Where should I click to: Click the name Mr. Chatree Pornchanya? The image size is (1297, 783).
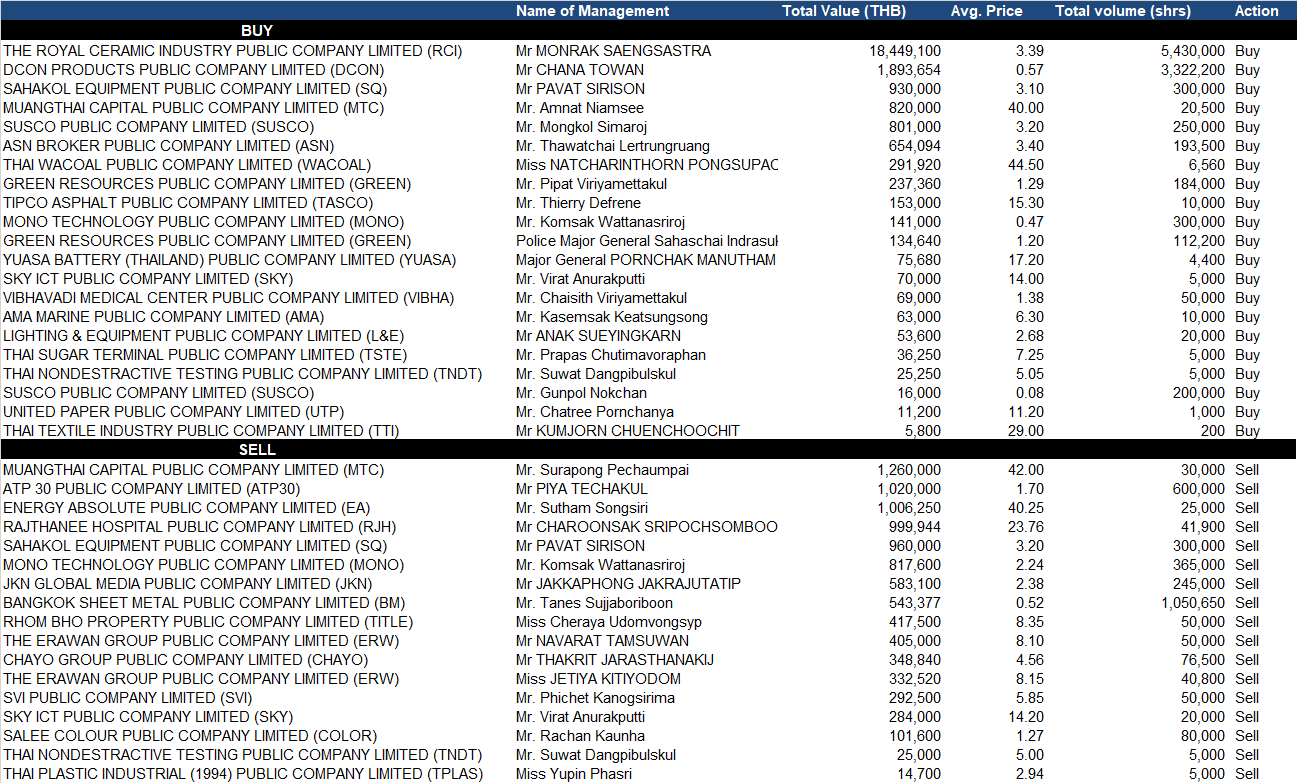(x=595, y=411)
